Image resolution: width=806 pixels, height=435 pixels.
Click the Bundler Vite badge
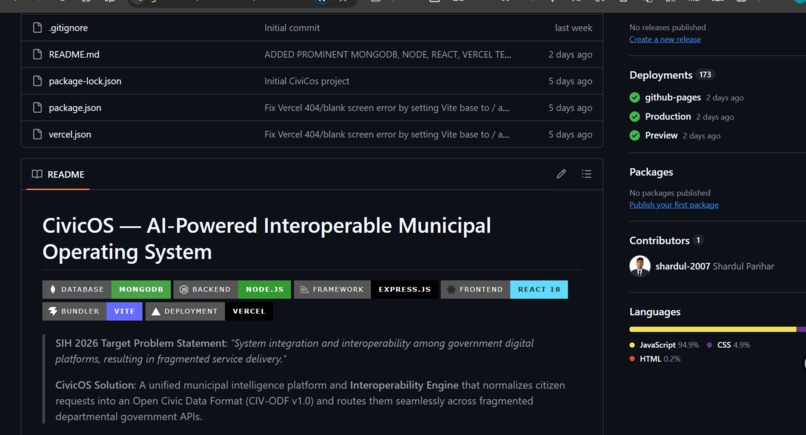point(92,311)
